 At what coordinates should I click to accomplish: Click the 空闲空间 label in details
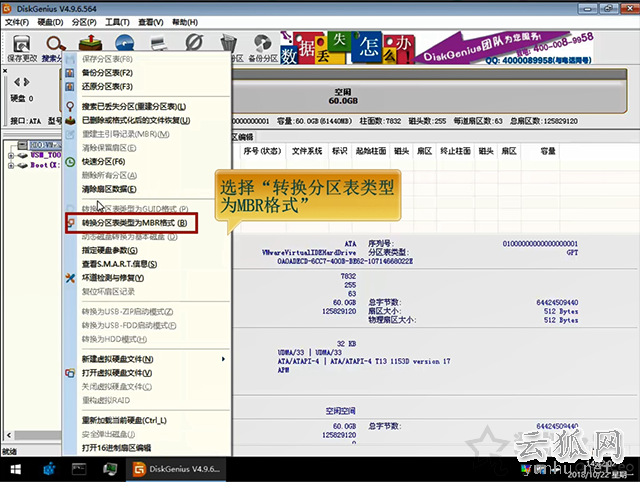coord(340,411)
